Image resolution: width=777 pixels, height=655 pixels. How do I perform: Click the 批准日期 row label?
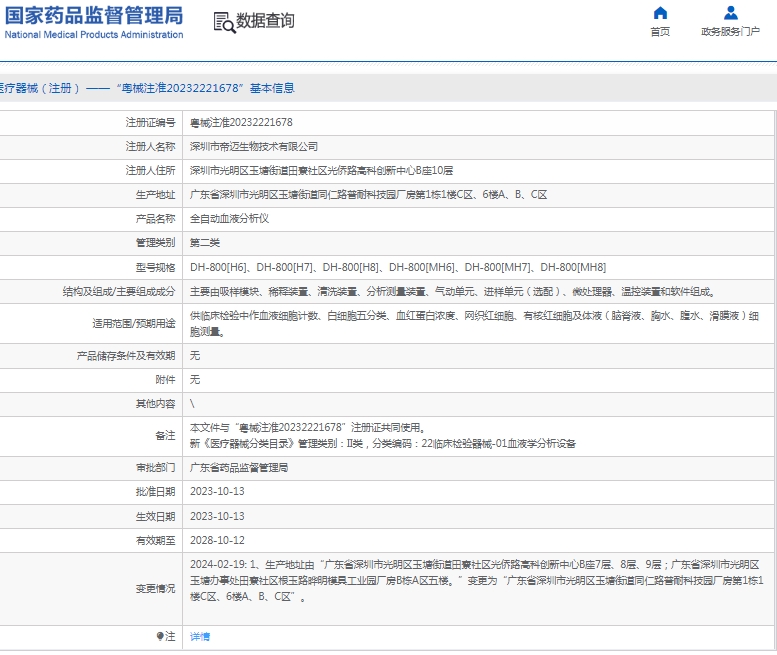pyautogui.click(x=155, y=491)
